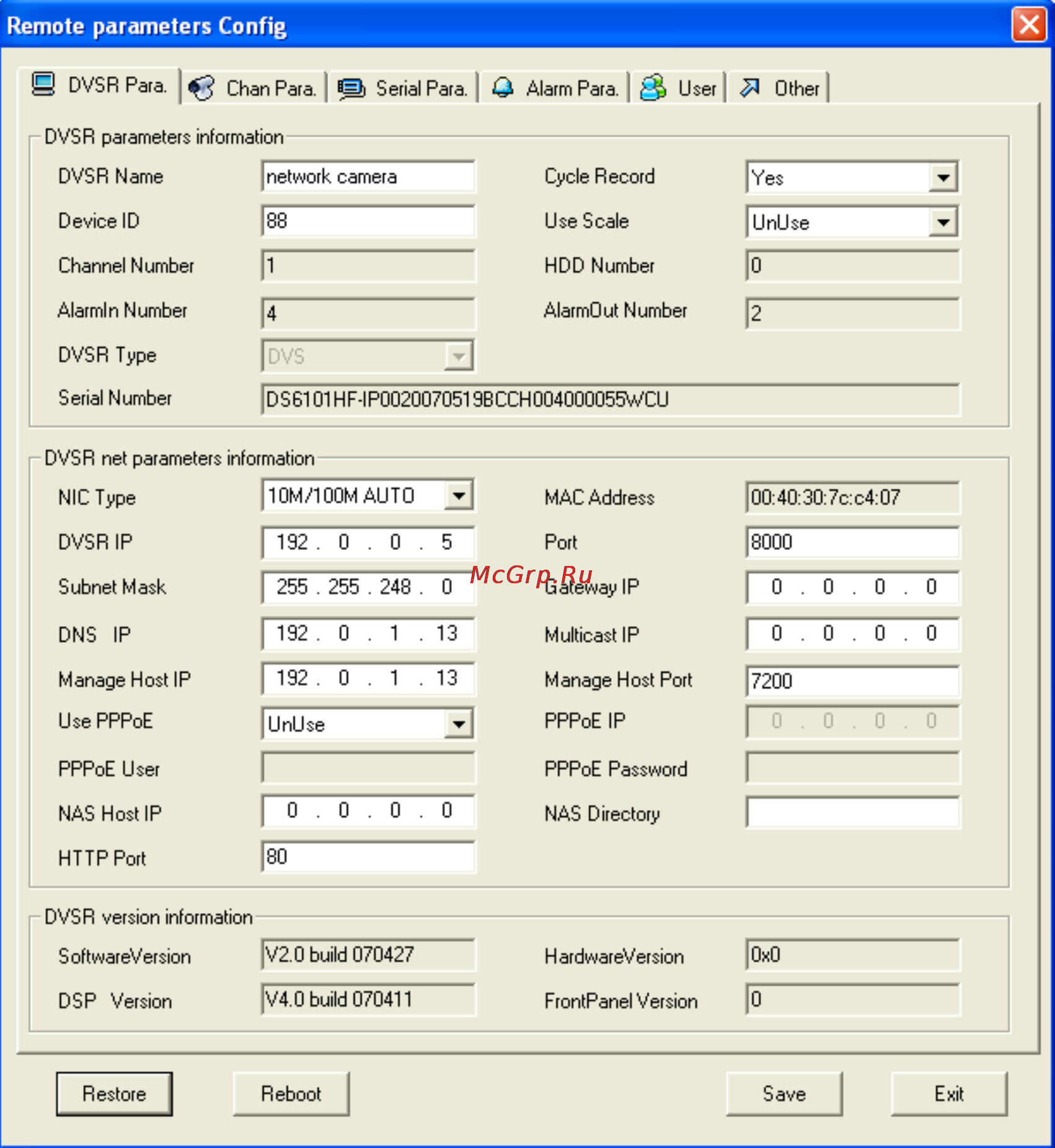This screenshot has width=1055, height=1148.
Task: Expand the NIC Type dropdown
Action: (x=459, y=495)
